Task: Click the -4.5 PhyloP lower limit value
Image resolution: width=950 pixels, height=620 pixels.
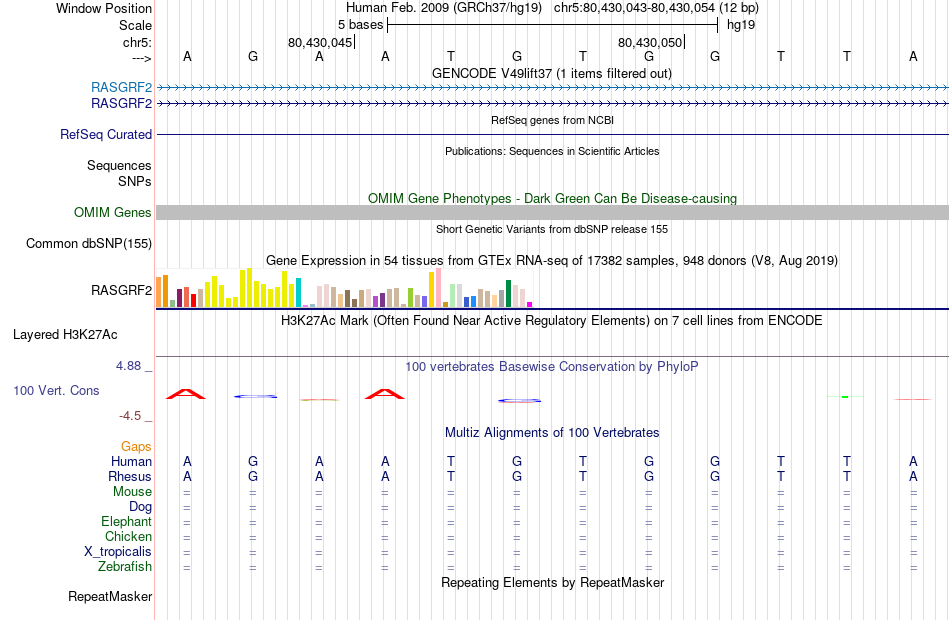Action: 130,416
